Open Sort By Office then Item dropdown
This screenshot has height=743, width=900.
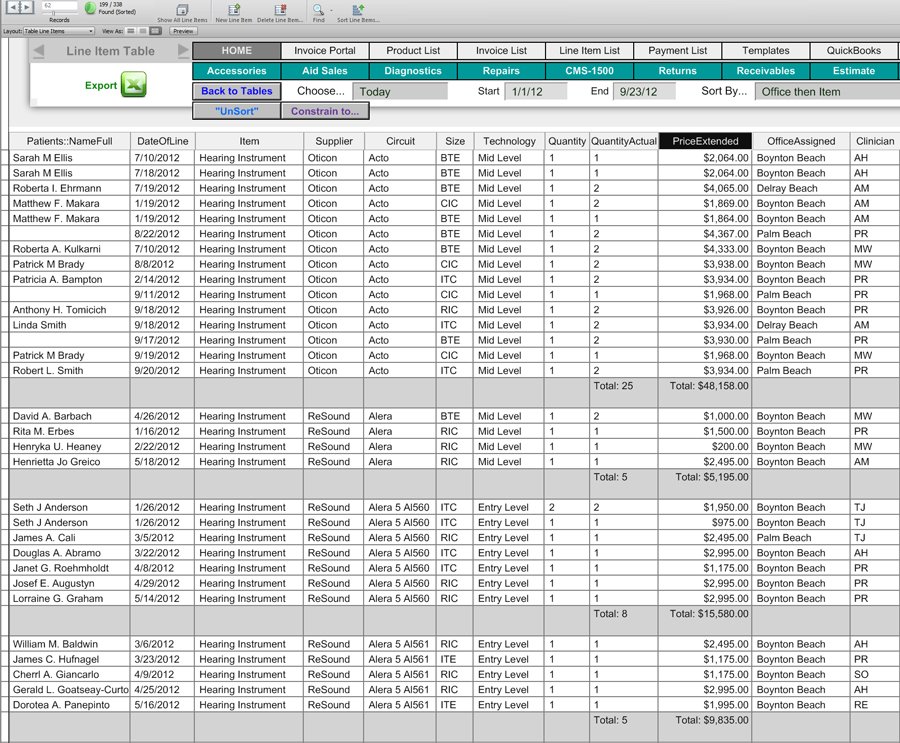tap(827, 91)
